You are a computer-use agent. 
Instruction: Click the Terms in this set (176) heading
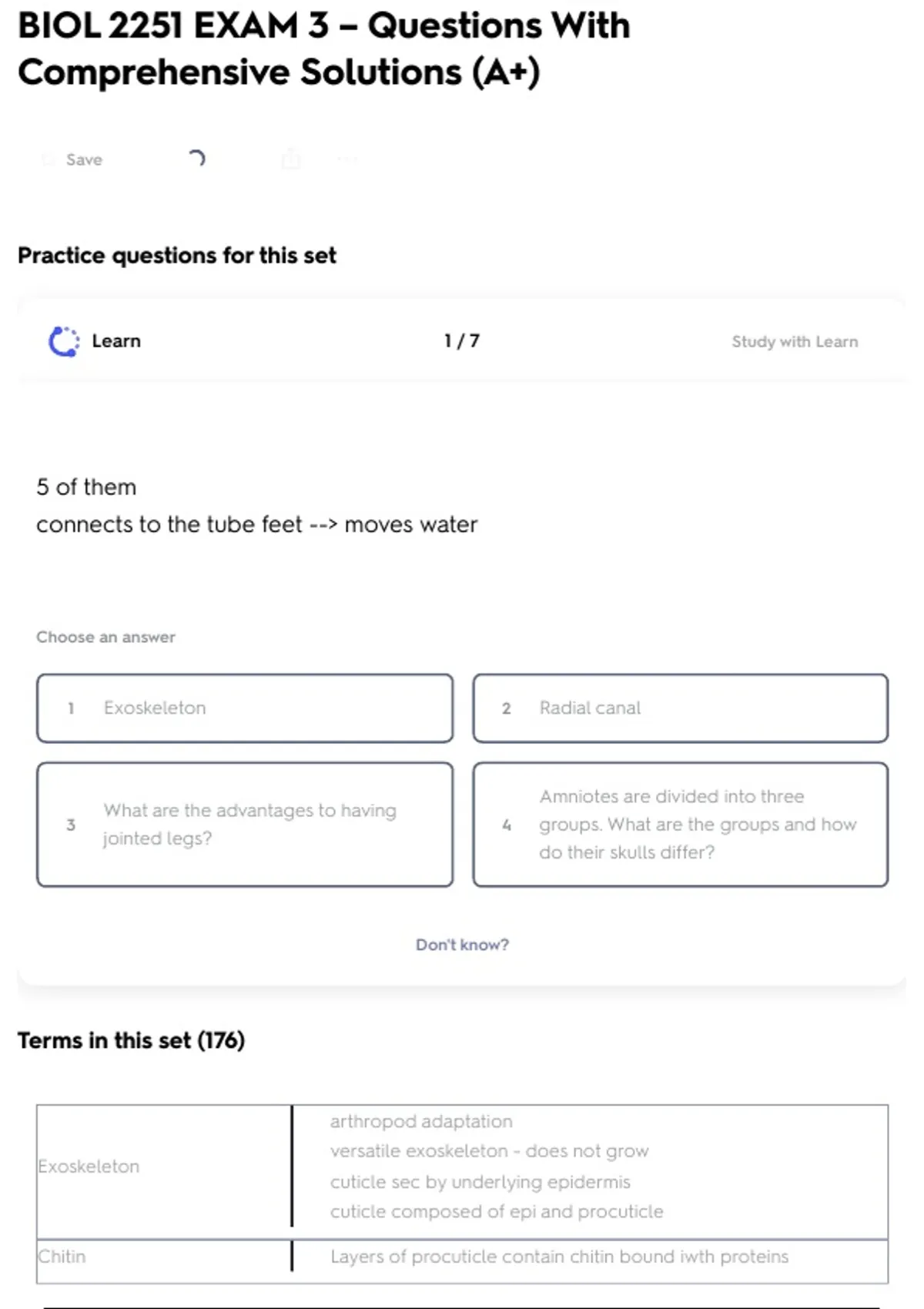[x=131, y=1041]
